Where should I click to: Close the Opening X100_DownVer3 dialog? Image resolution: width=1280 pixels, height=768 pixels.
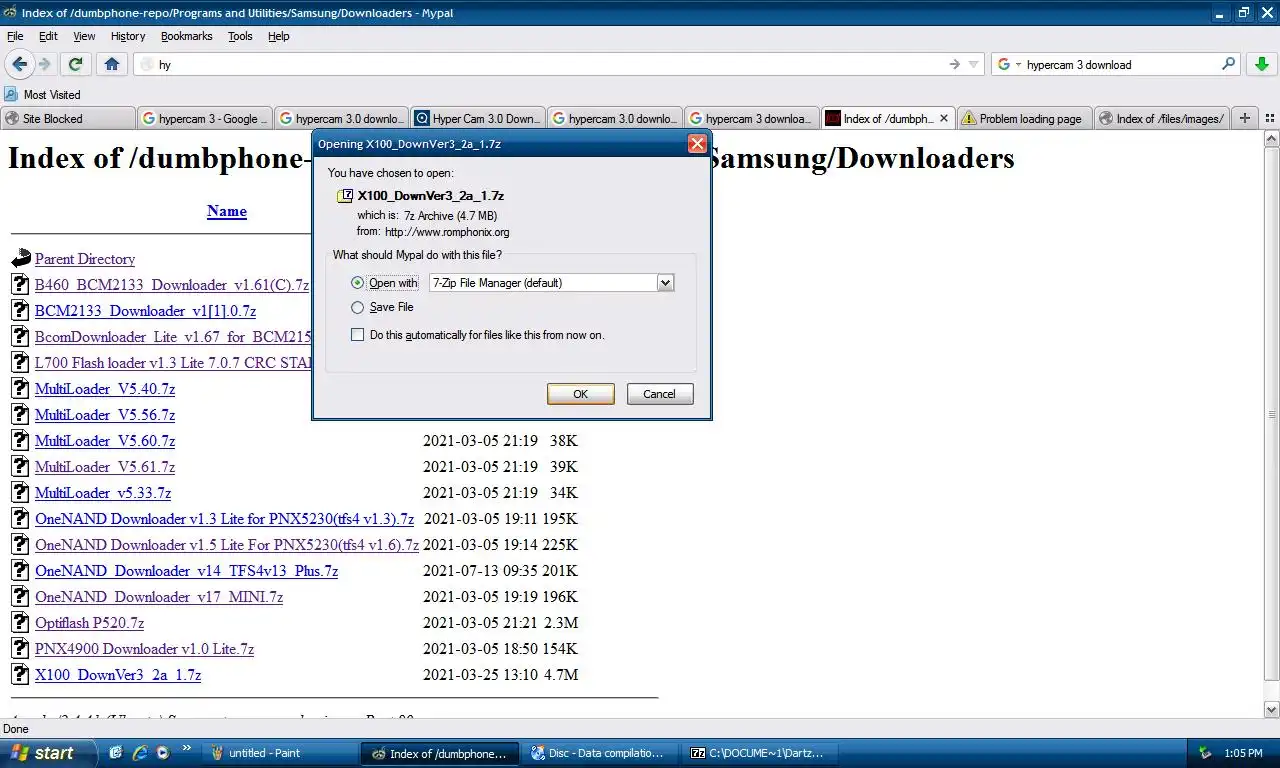pos(697,144)
